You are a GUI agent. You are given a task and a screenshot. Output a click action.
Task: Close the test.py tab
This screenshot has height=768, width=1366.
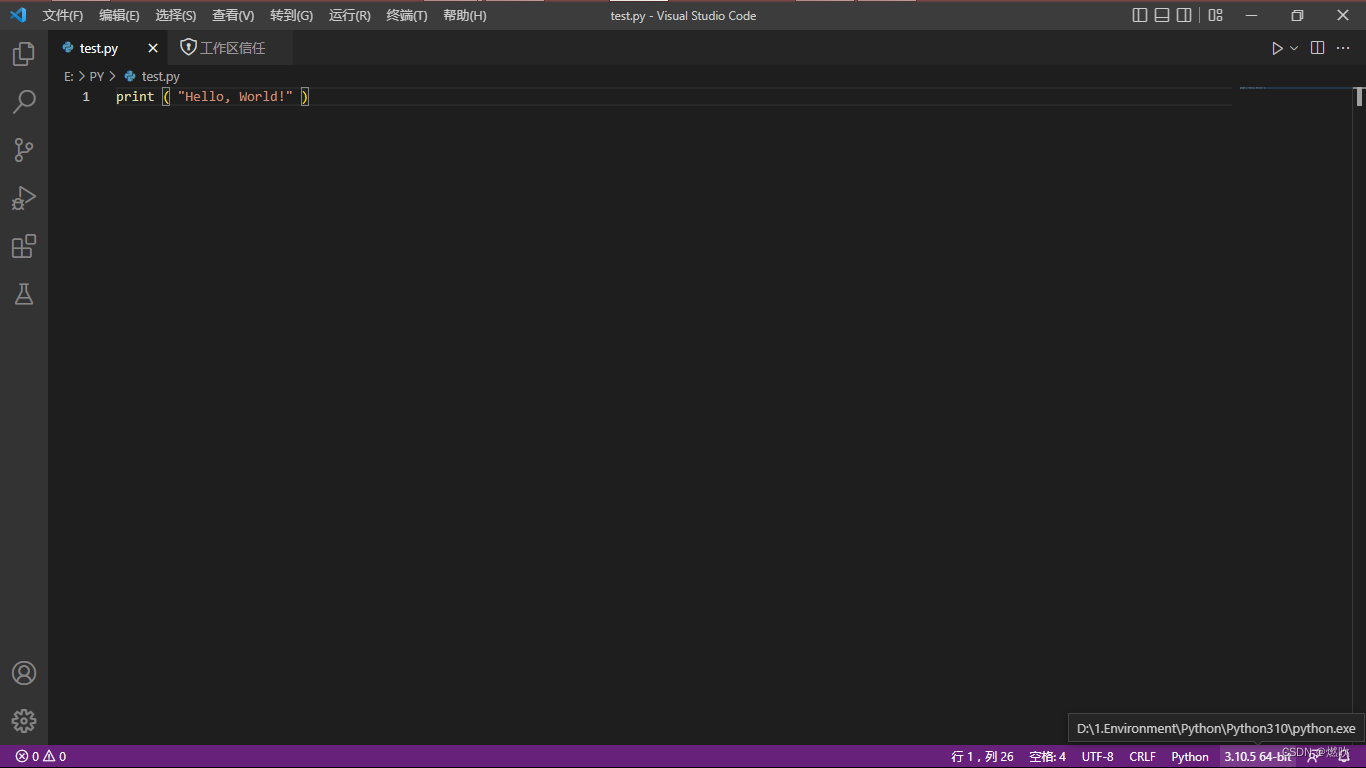153,48
